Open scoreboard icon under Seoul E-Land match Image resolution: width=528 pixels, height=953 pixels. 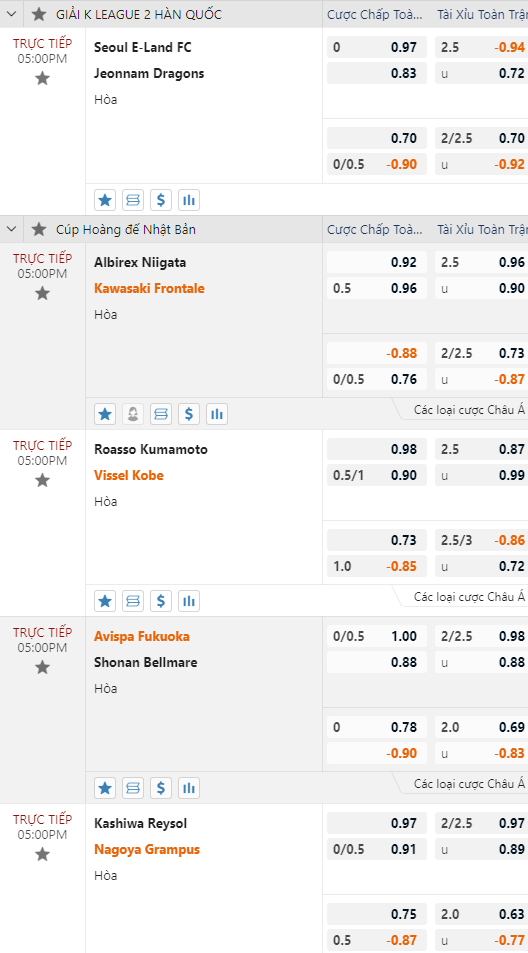133,199
